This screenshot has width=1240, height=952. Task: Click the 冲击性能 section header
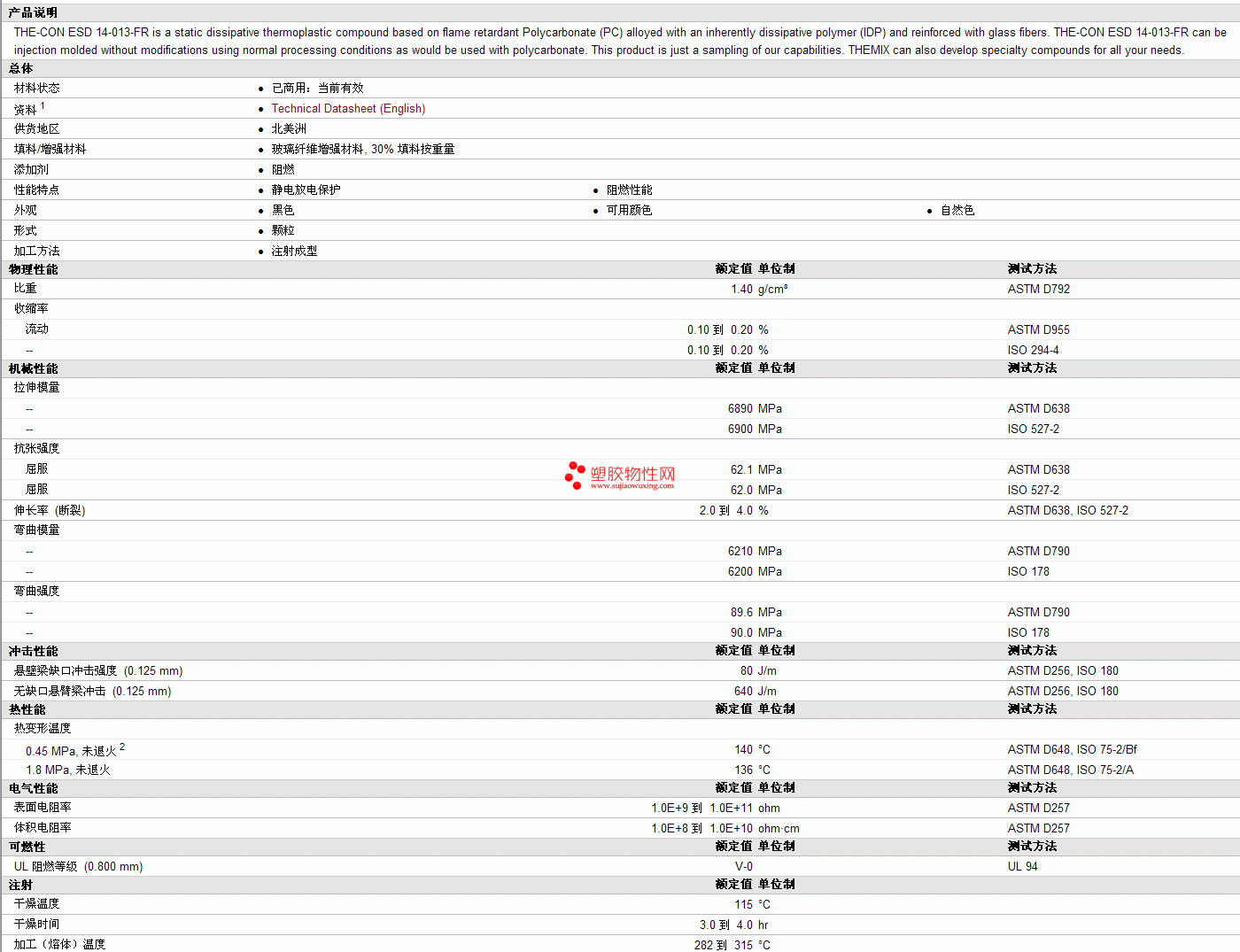pyautogui.click(x=33, y=651)
